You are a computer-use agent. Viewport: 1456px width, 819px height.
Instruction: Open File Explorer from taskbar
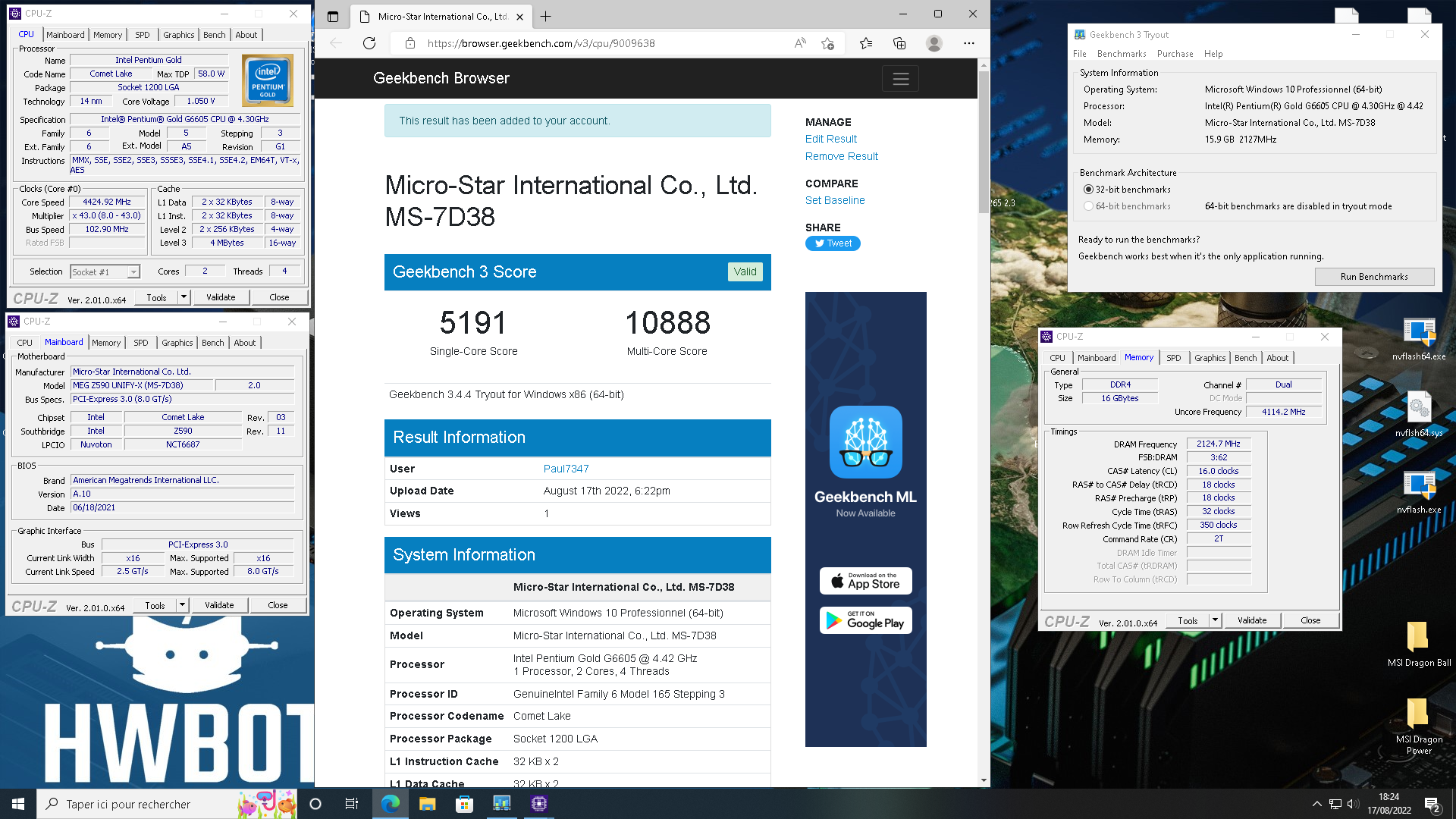pyautogui.click(x=428, y=804)
